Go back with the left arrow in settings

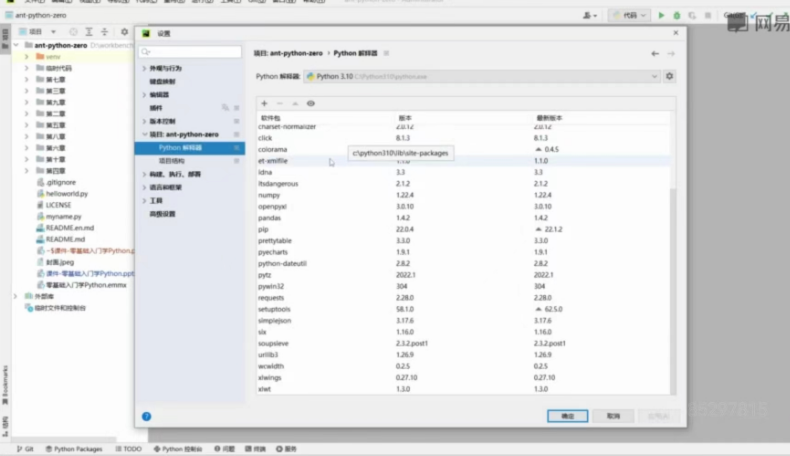pyautogui.click(x=654, y=53)
